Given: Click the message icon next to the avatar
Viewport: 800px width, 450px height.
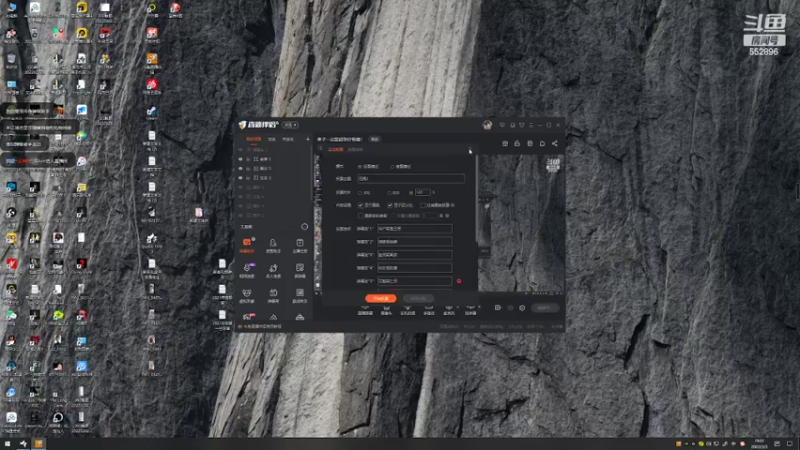Looking at the screenshot, I should click(x=502, y=125).
